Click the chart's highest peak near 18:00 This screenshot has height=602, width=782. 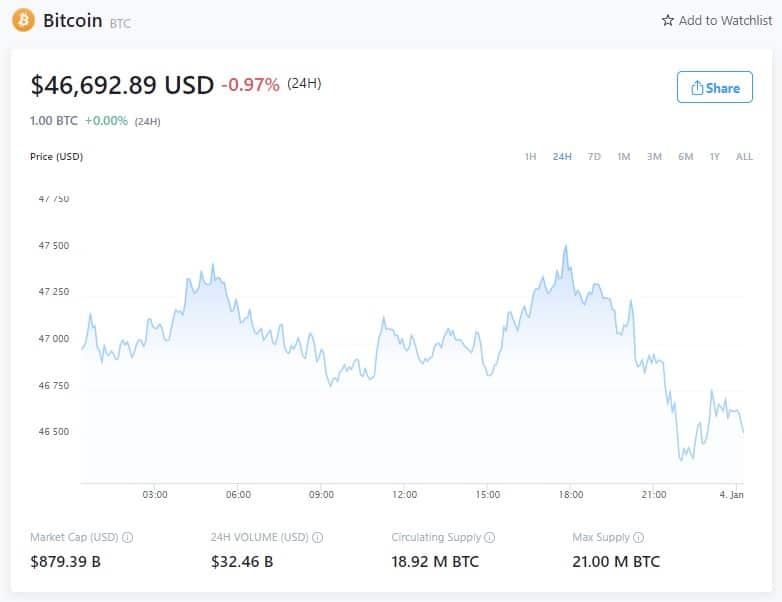click(x=566, y=246)
